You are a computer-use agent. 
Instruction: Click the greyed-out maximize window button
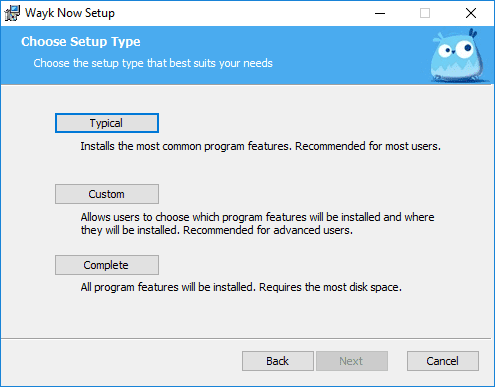425,13
